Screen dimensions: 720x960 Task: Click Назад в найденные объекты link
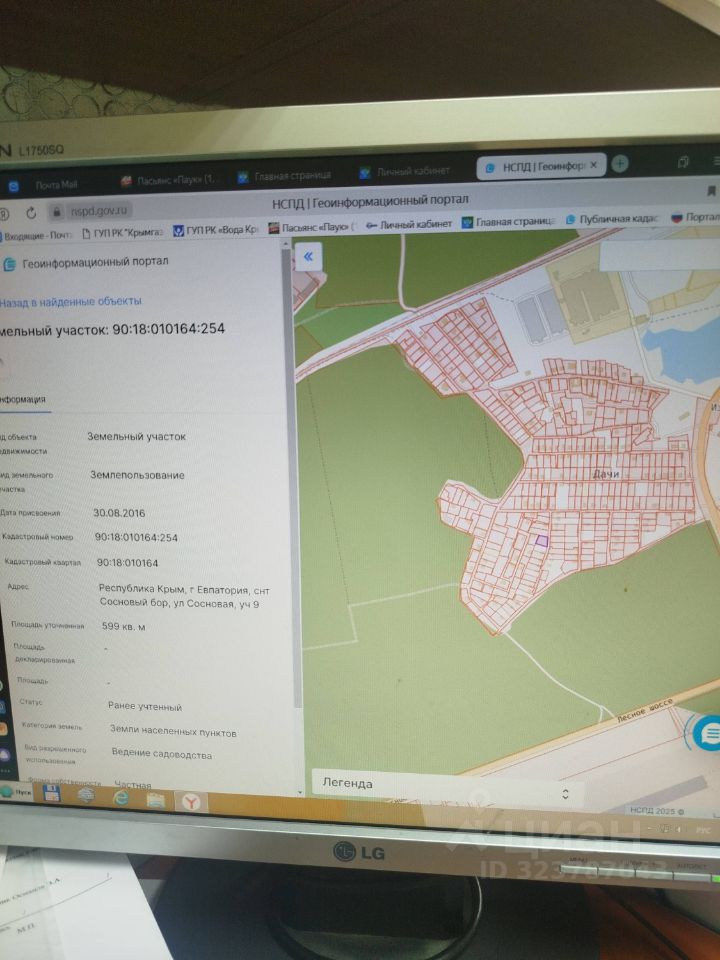pyautogui.click(x=70, y=301)
